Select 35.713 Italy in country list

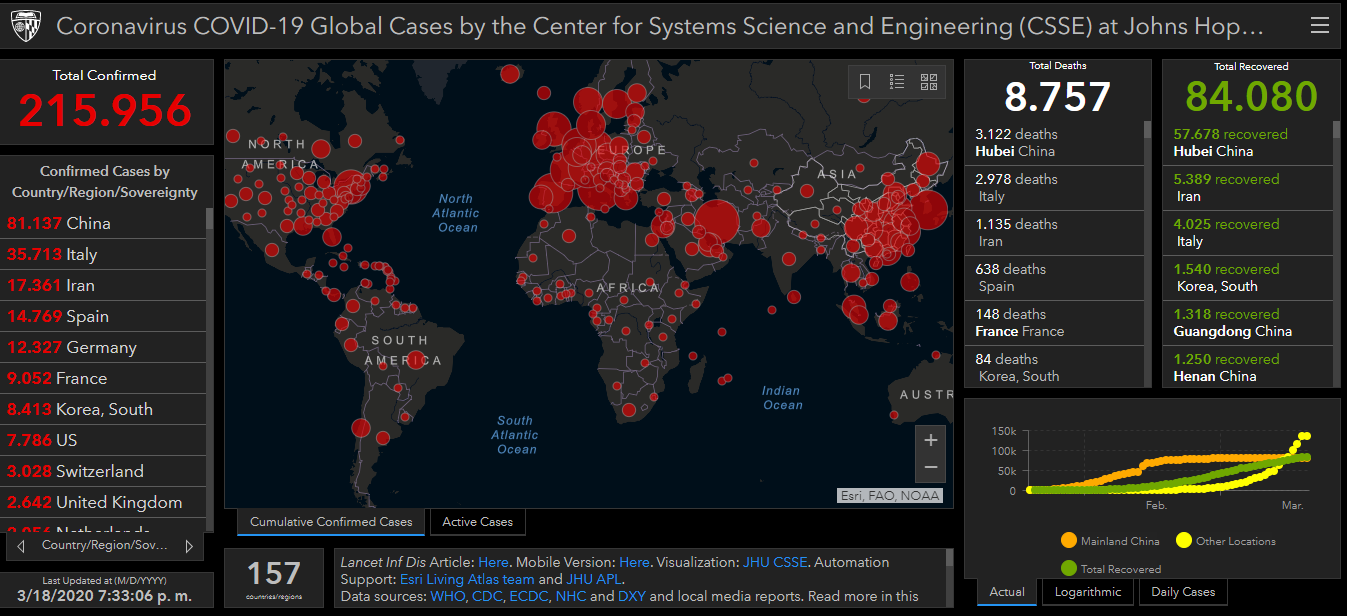pyautogui.click(x=104, y=254)
